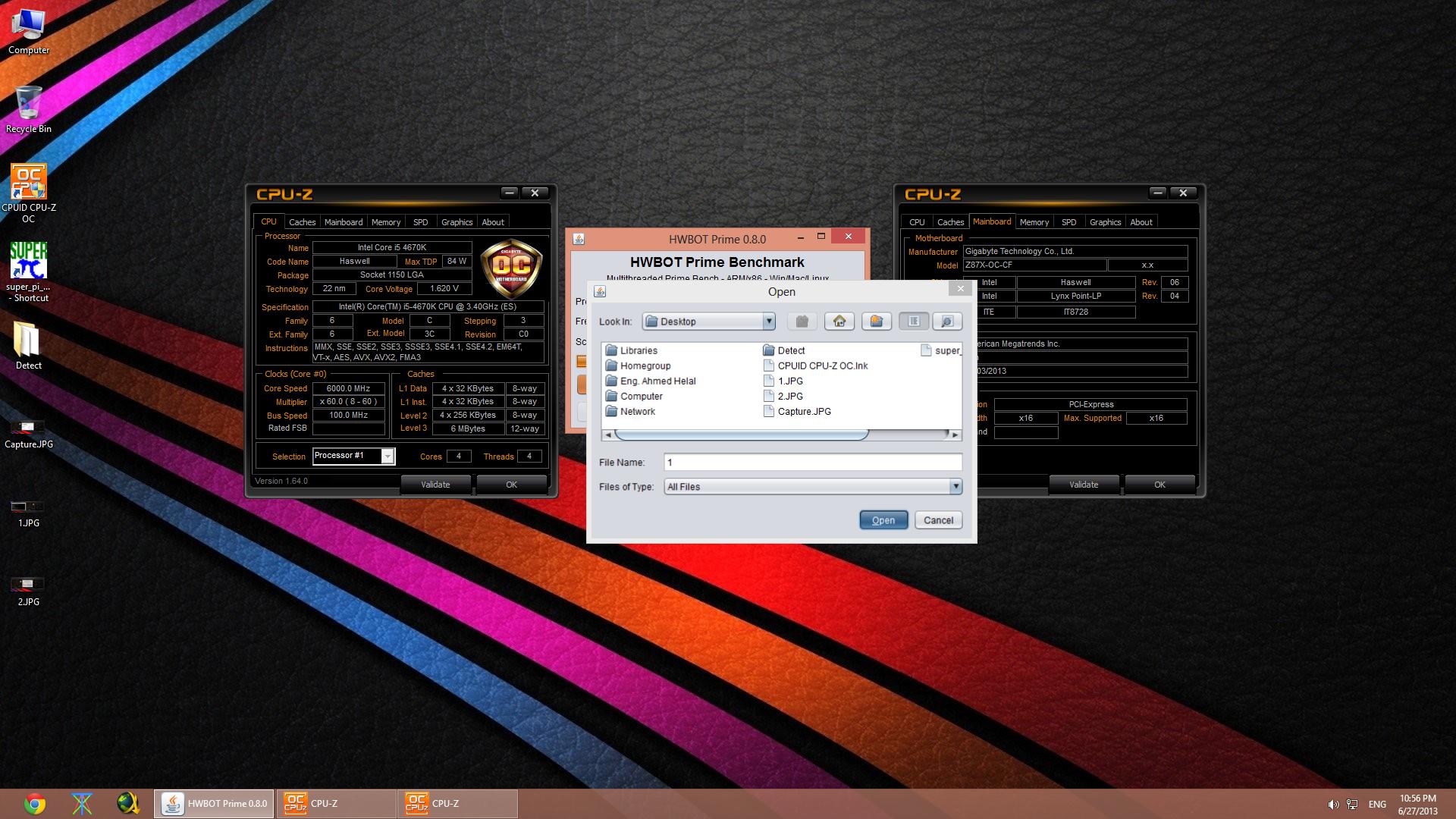Viewport: 1456px width, 819px height.
Task: Click OK in CPU-Z mainboard window
Action: pyautogui.click(x=1160, y=485)
